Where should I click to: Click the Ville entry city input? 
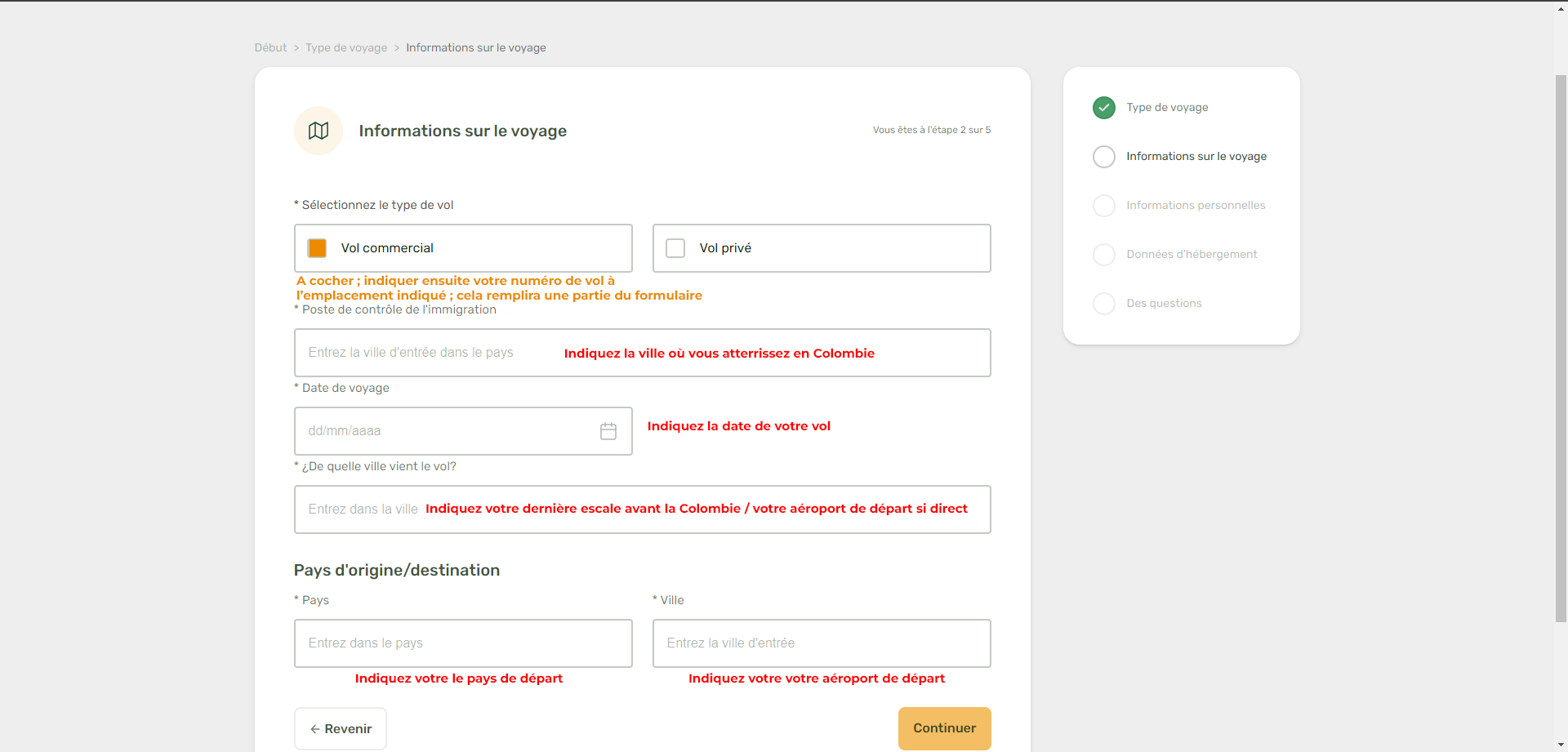821,643
